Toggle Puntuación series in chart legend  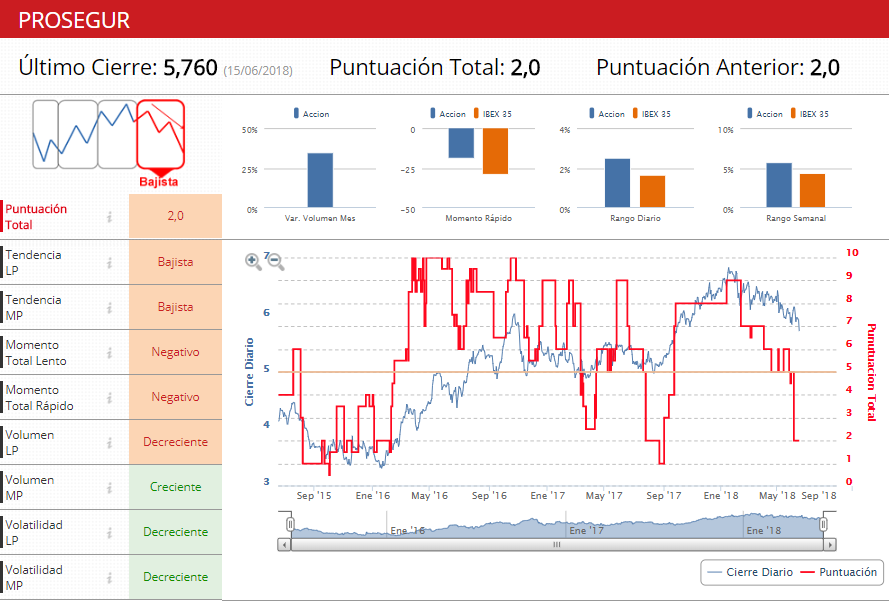[839, 572]
